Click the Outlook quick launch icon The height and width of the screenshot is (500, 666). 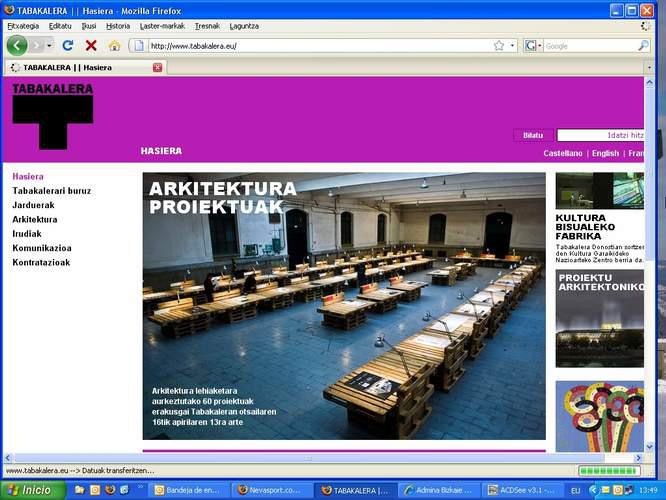[x=95, y=490]
